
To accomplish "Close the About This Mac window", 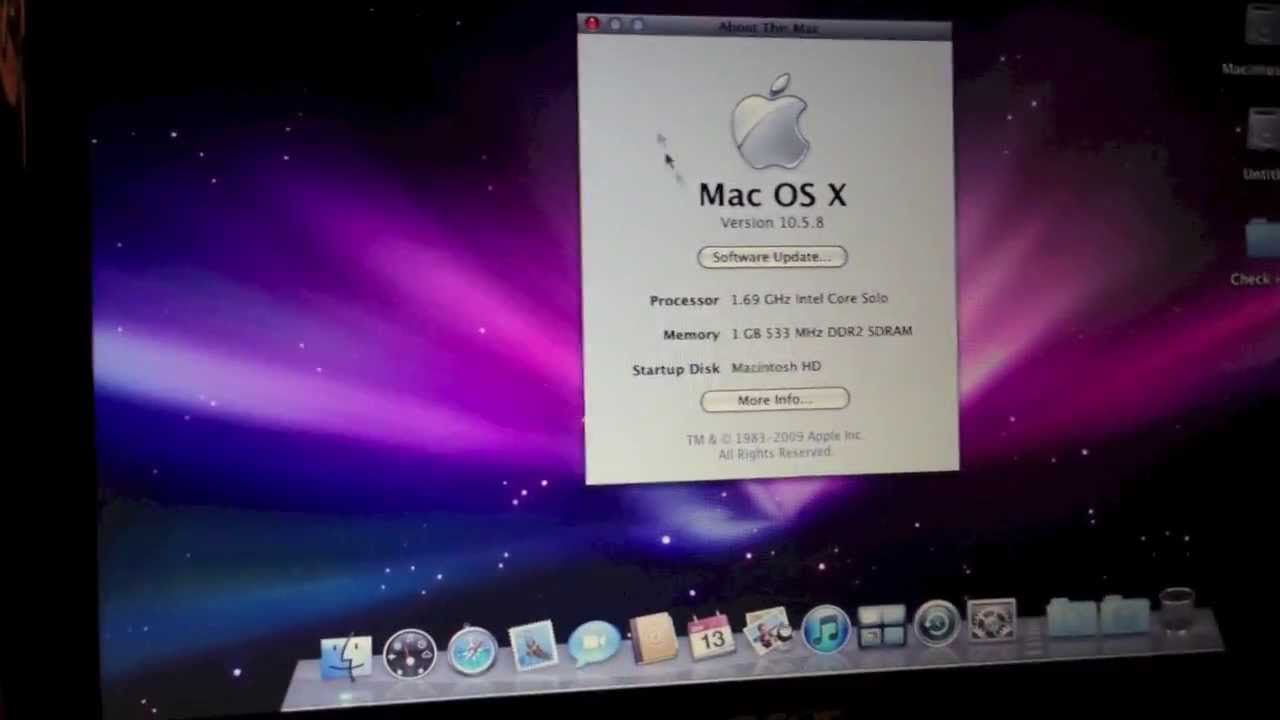I will click(592, 23).
